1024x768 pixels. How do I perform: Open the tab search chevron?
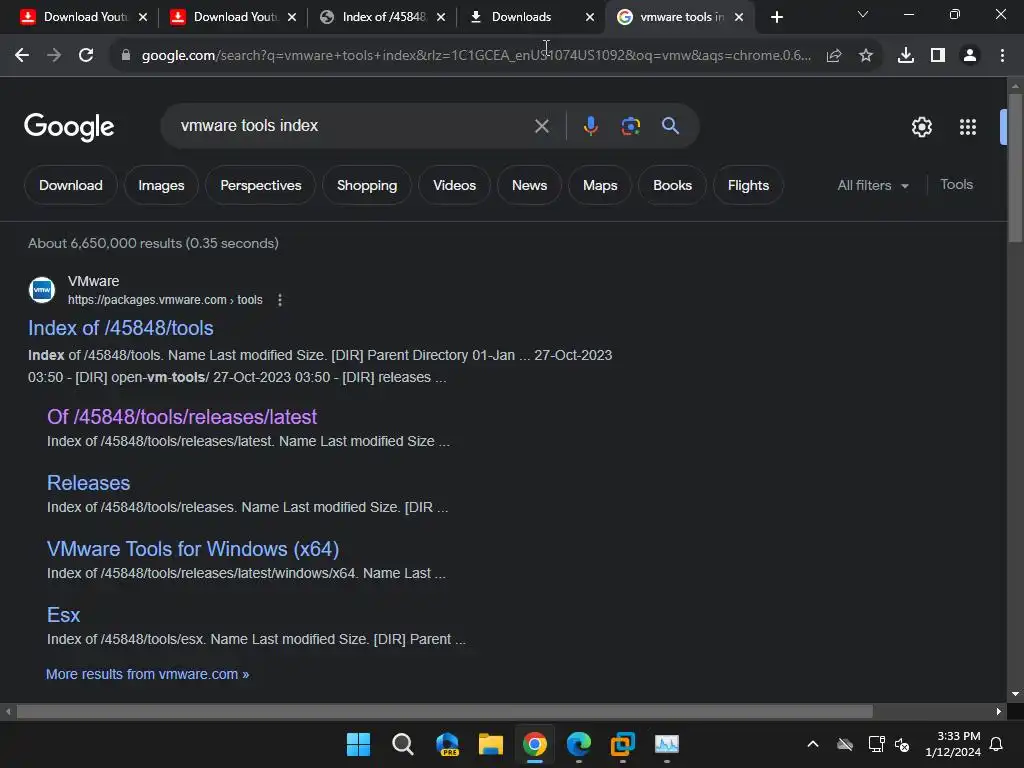point(863,14)
